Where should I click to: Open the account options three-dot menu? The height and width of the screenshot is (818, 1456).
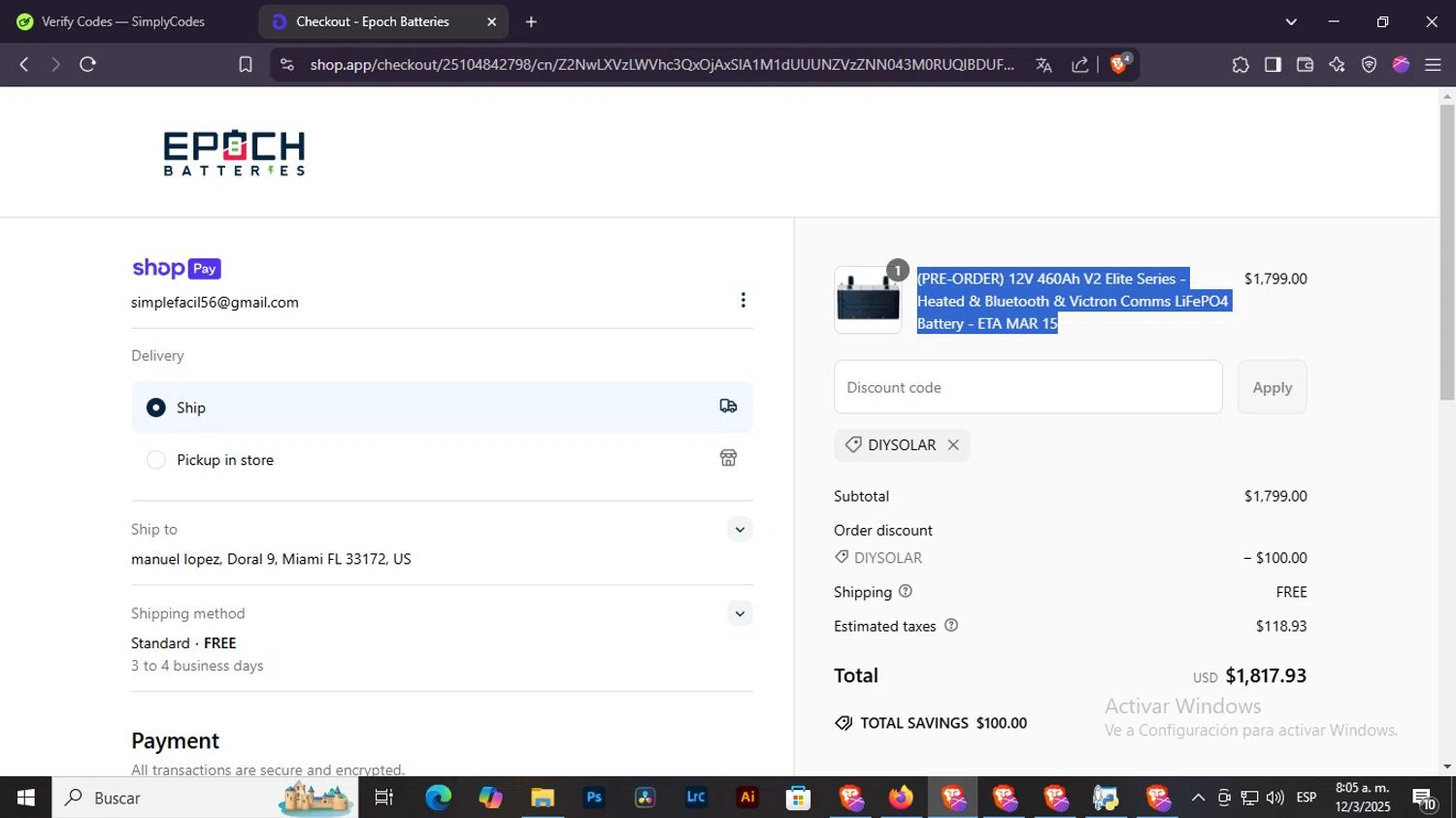coord(744,300)
